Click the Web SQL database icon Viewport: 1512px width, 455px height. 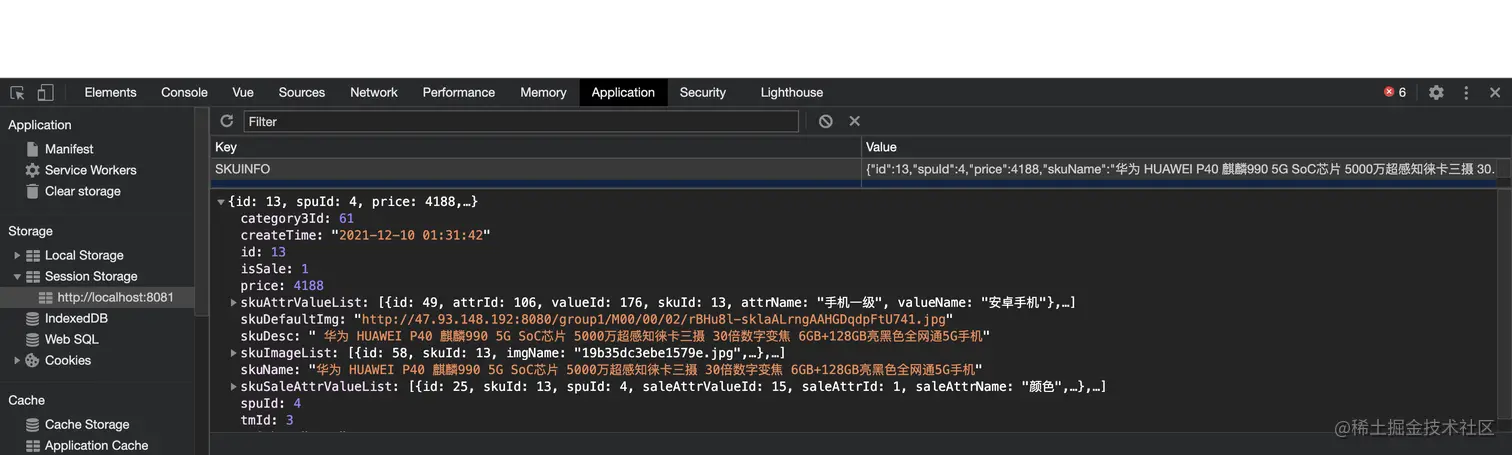[x=33, y=339]
